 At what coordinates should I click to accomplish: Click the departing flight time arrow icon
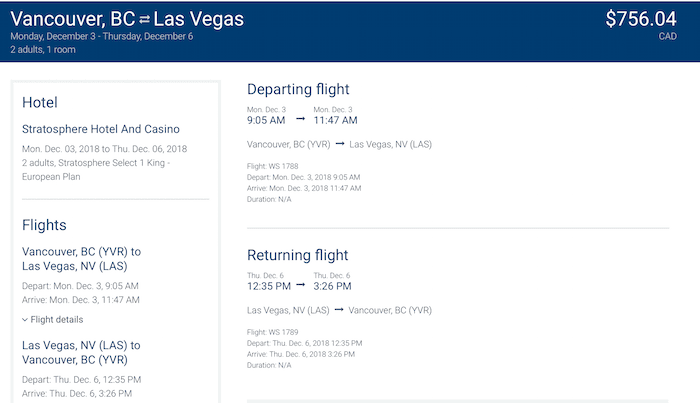click(300, 119)
